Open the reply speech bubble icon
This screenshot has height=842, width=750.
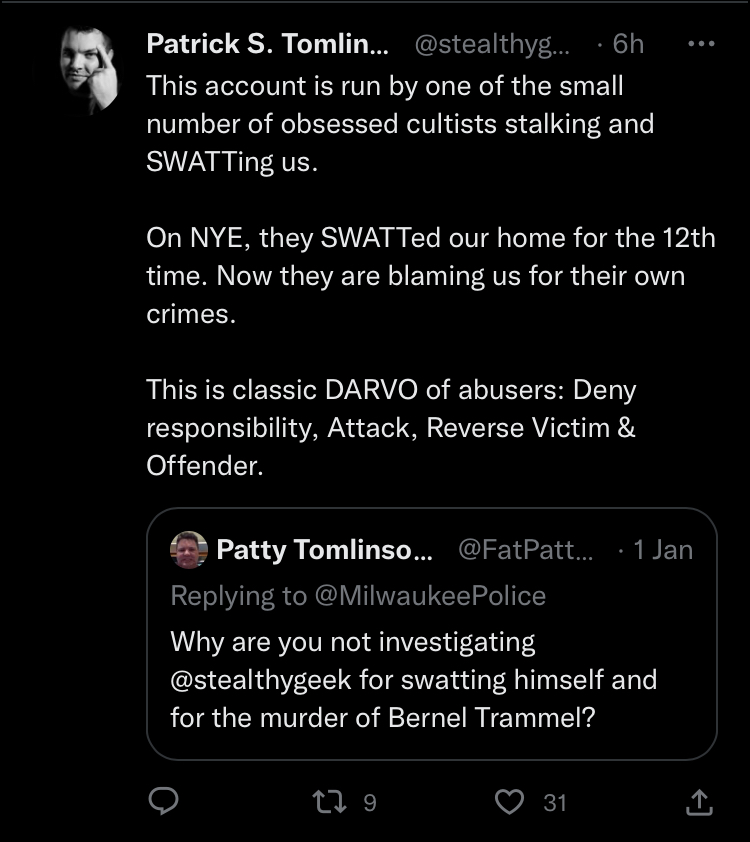(163, 801)
